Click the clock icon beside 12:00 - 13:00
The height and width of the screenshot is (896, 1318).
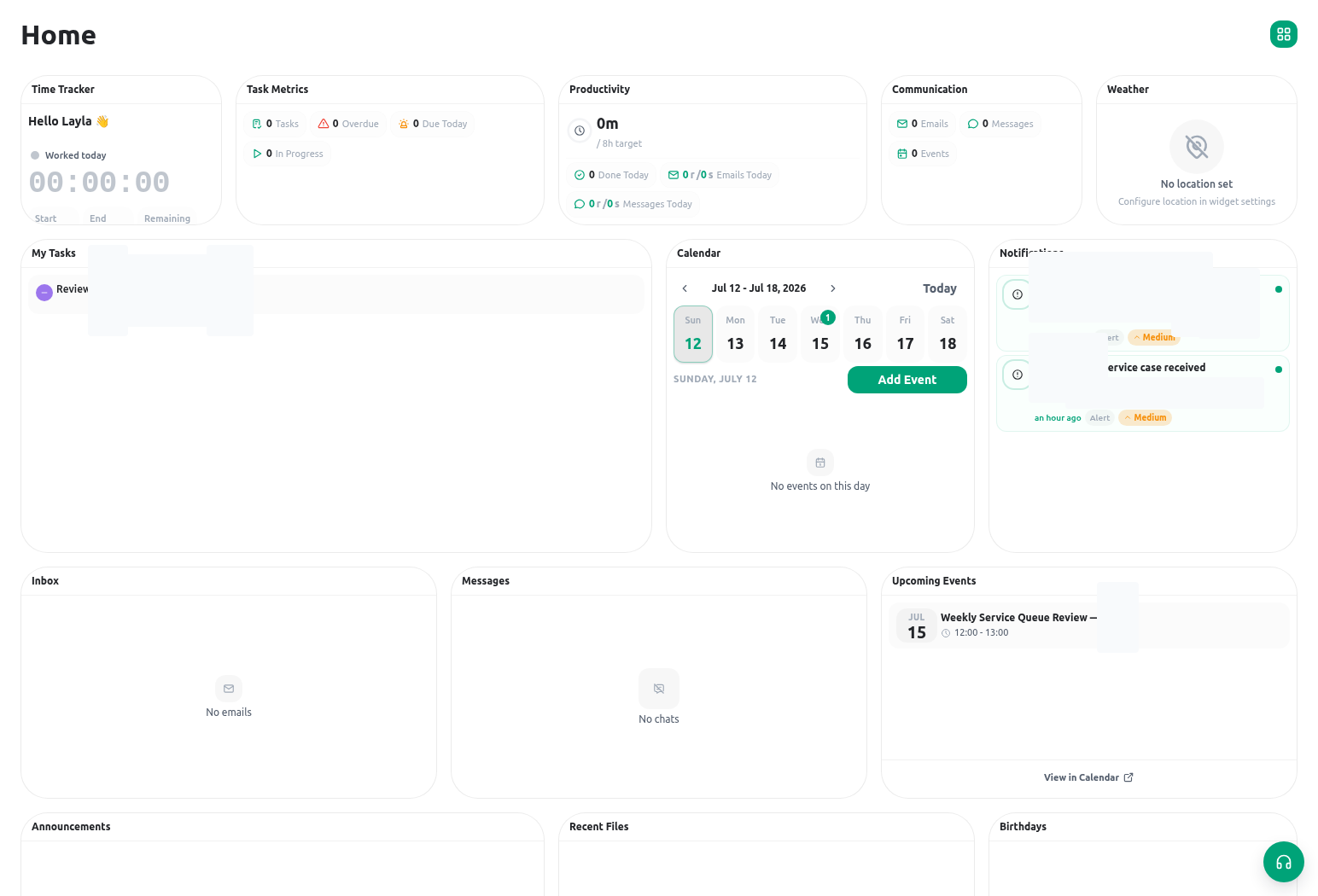[x=946, y=633]
